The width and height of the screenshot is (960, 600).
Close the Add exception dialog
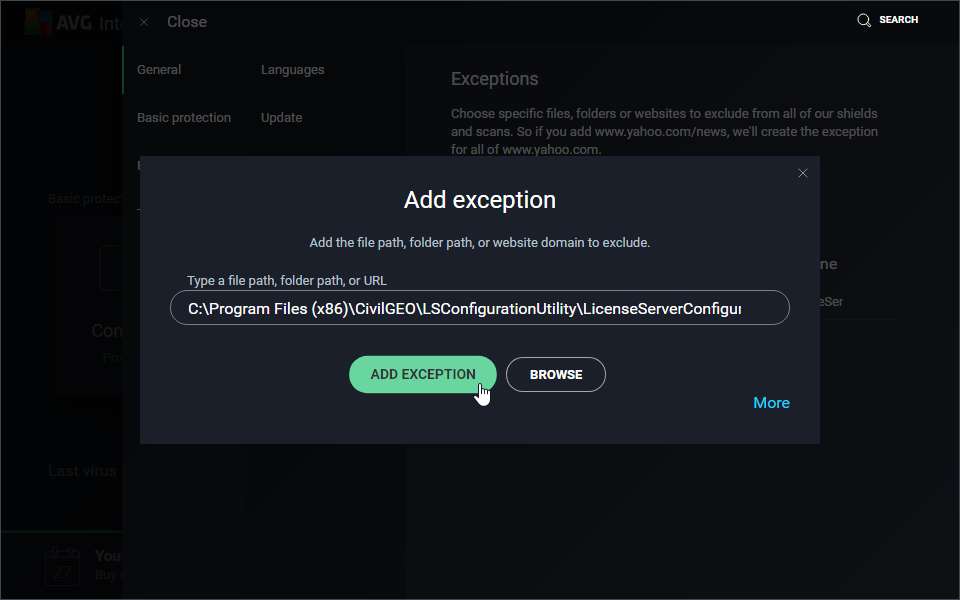pos(803,173)
